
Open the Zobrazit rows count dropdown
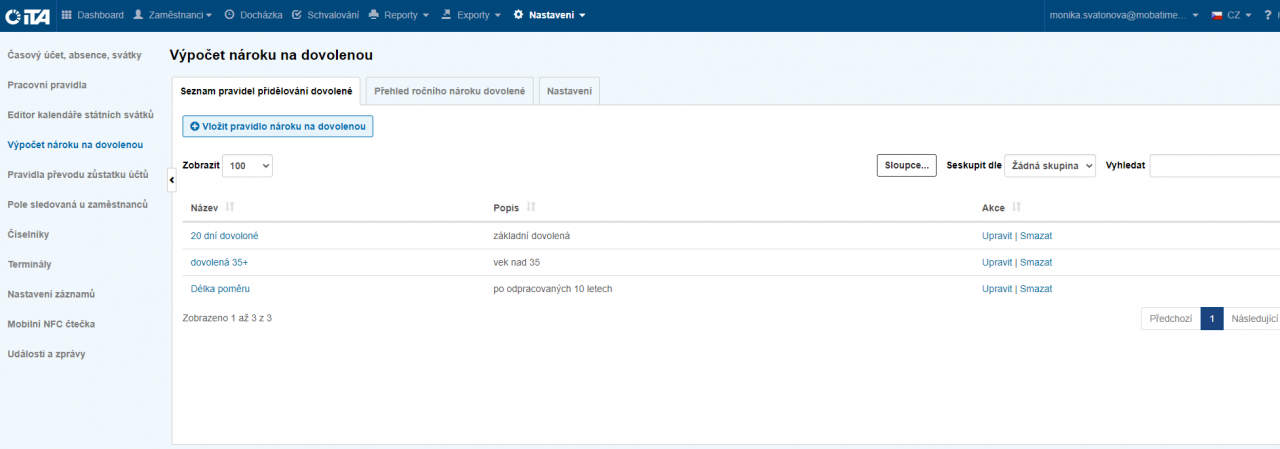(247, 166)
